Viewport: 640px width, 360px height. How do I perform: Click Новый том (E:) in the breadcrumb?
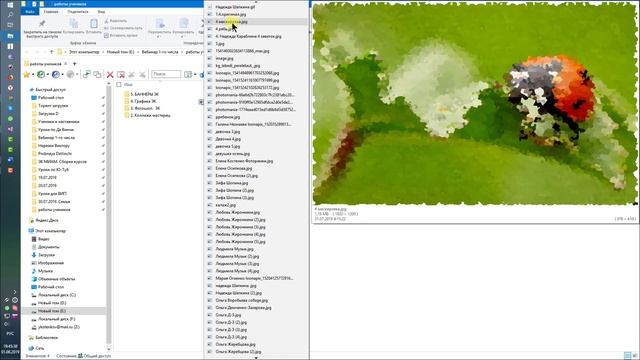point(120,52)
